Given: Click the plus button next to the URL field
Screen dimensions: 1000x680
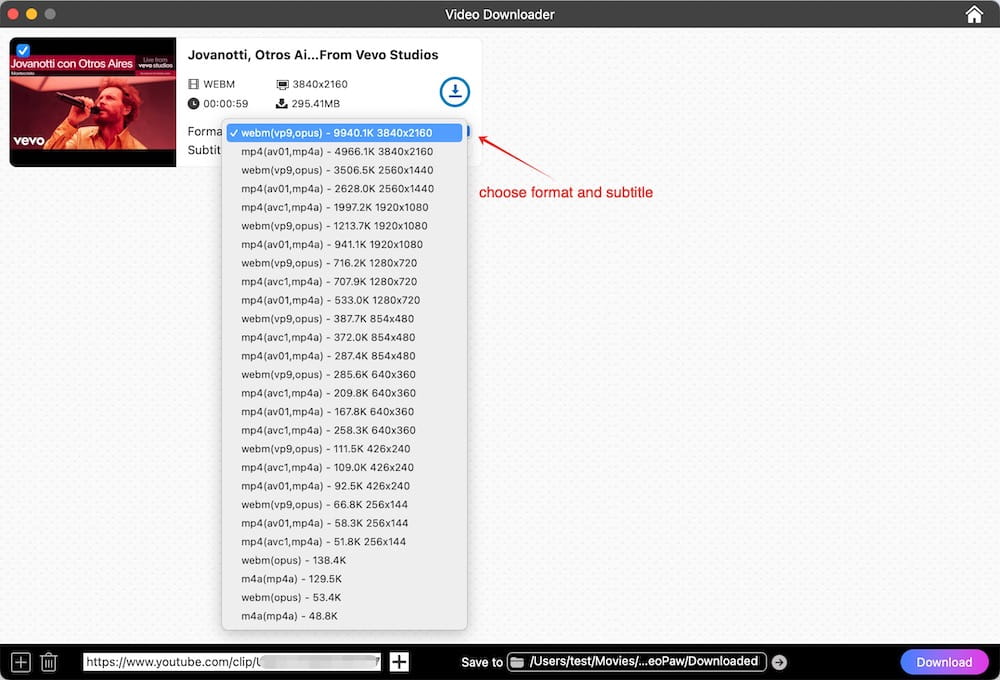Looking at the screenshot, I should (399, 662).
